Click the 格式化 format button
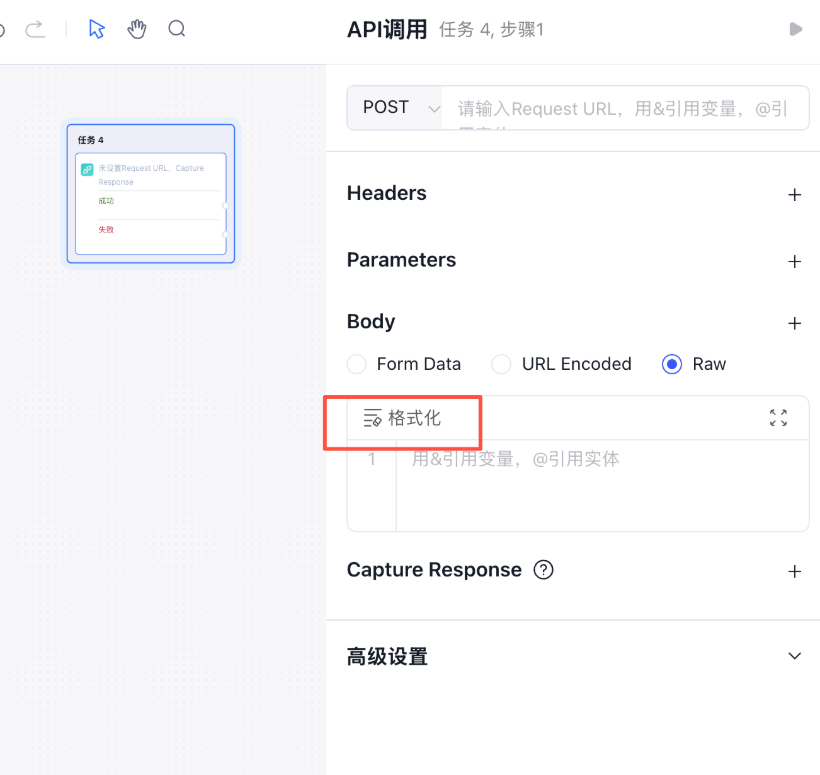Image resolution: width=820 pixels, height=775 pixels. (x=403, y=418)
